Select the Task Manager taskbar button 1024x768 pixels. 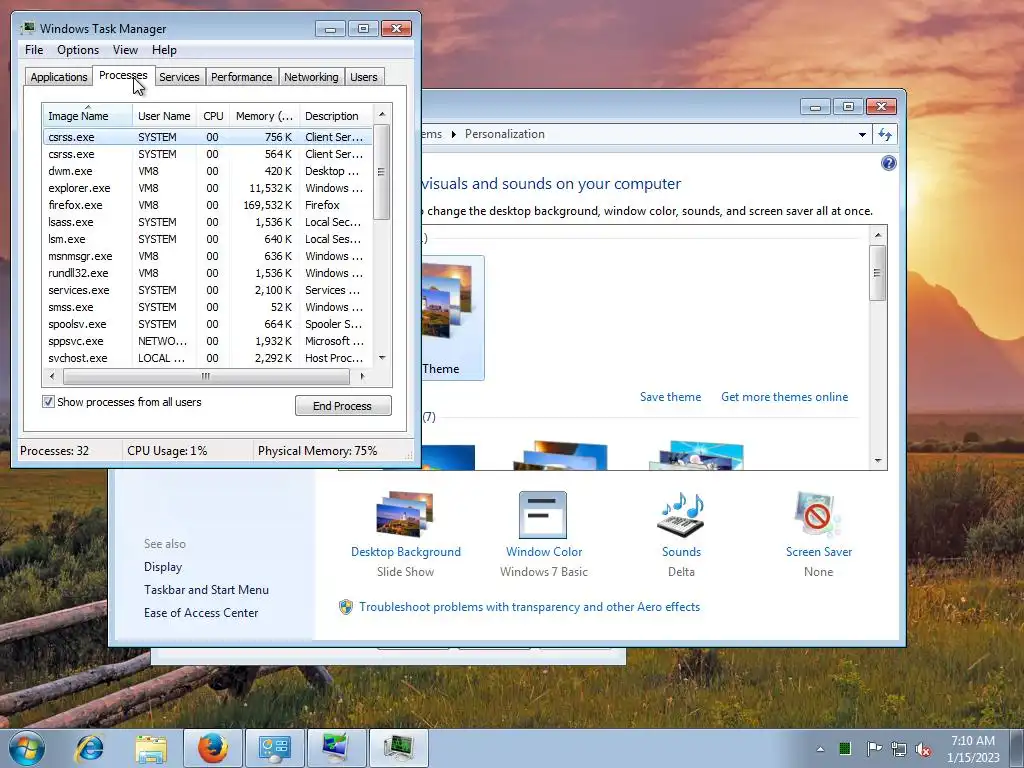[398, 748]
